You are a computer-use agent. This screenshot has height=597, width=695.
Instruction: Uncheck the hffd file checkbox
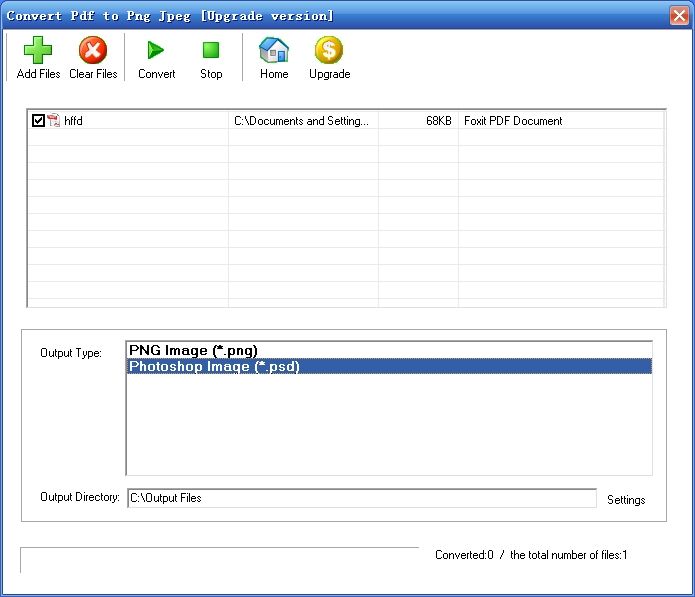tap(38, 121)
